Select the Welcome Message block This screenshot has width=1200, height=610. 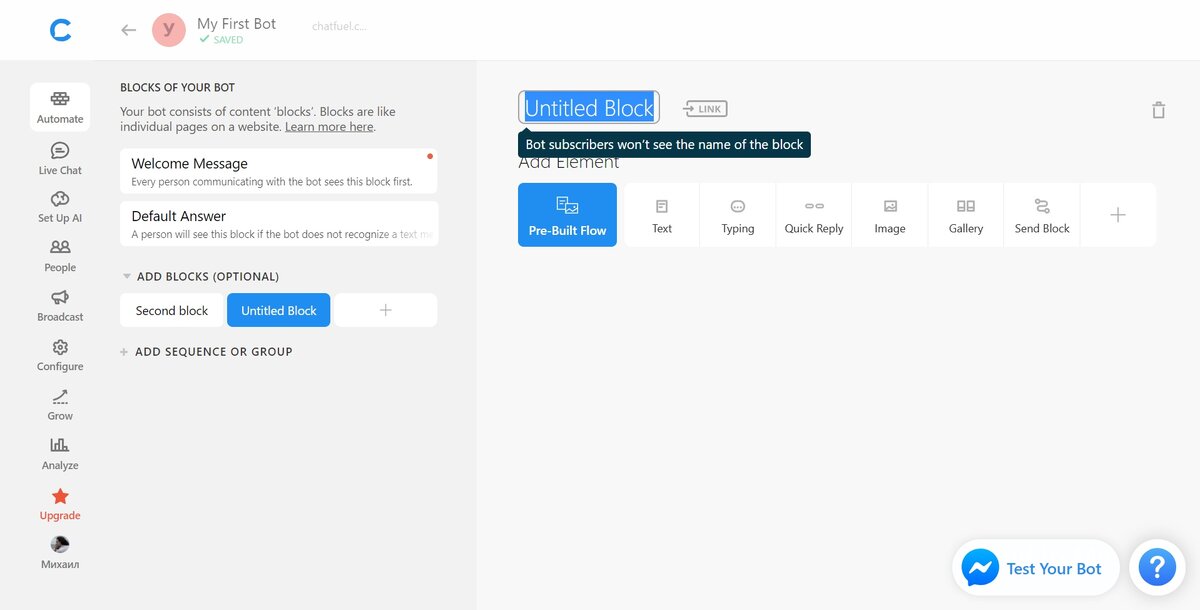pos(279,171)
